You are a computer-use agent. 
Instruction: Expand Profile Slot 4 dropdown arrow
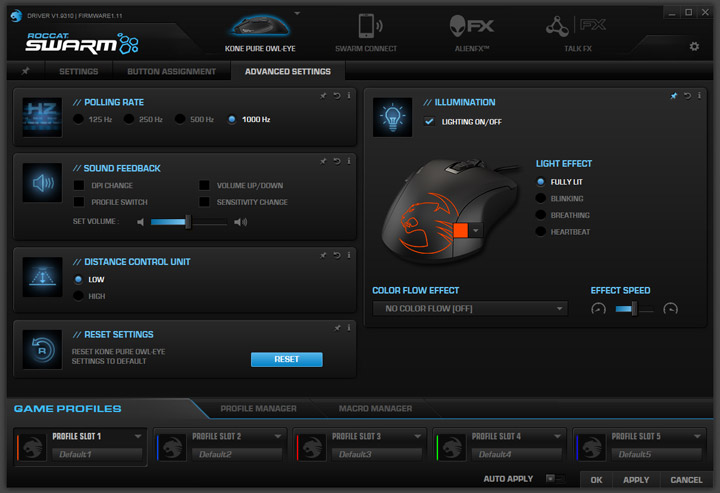557,436
